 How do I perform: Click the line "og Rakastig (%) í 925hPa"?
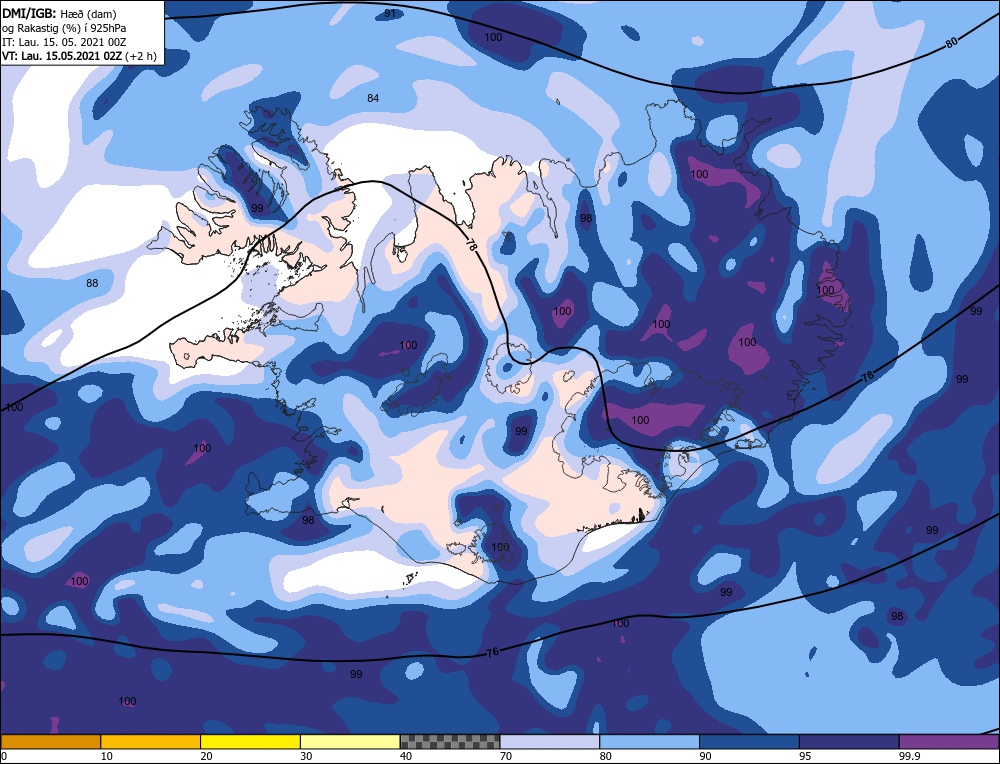tap(64, 28)
